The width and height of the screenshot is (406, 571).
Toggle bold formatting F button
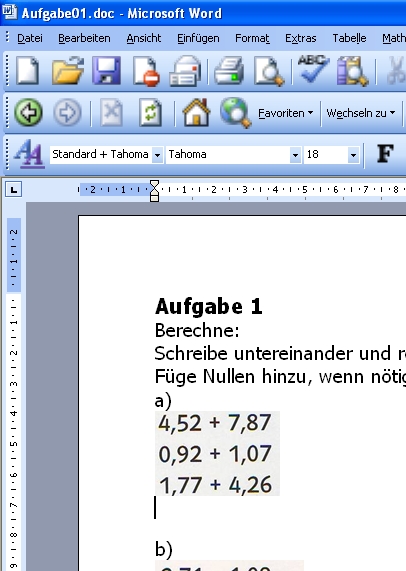coord(385,154)
